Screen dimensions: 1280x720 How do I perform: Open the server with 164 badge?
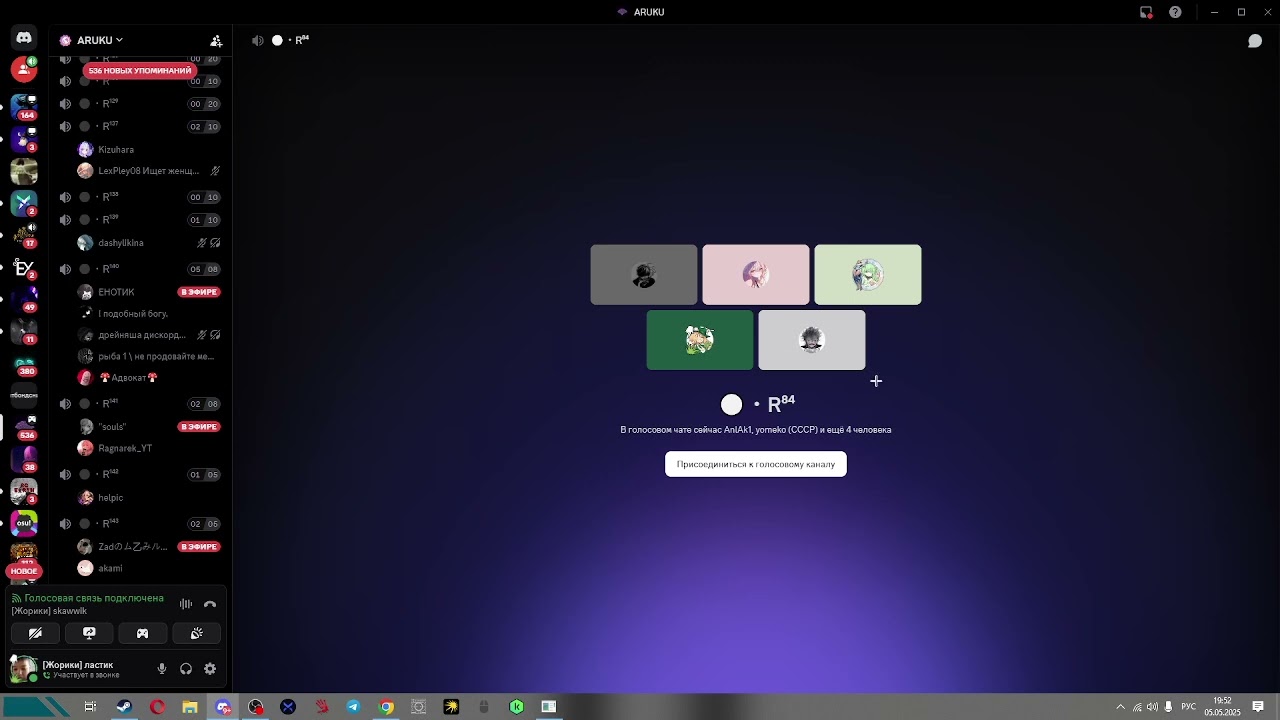coord(24,106)
